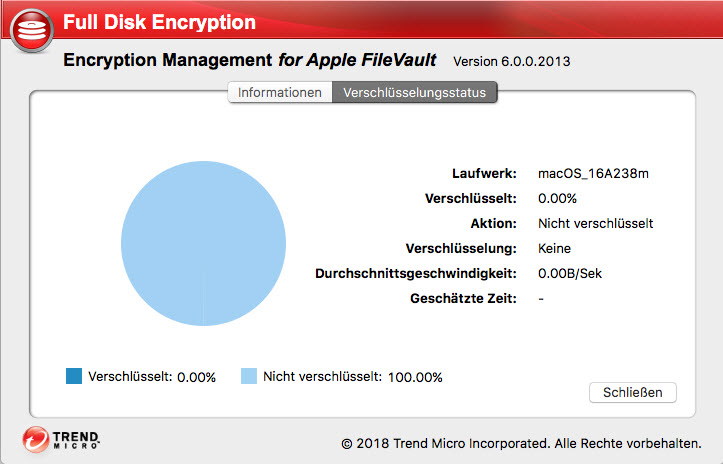
Task: Select the Verschlüsselungsstatus tab
Action: point(414,93)
